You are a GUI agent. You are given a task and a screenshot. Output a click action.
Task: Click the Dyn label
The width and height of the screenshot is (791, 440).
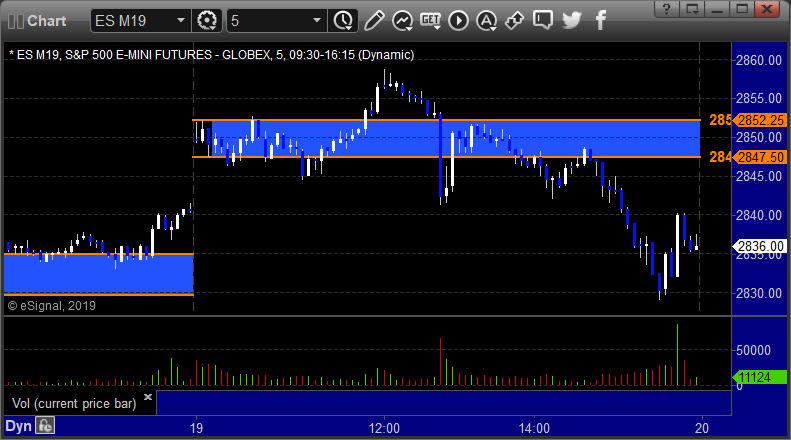coord(18,426)
